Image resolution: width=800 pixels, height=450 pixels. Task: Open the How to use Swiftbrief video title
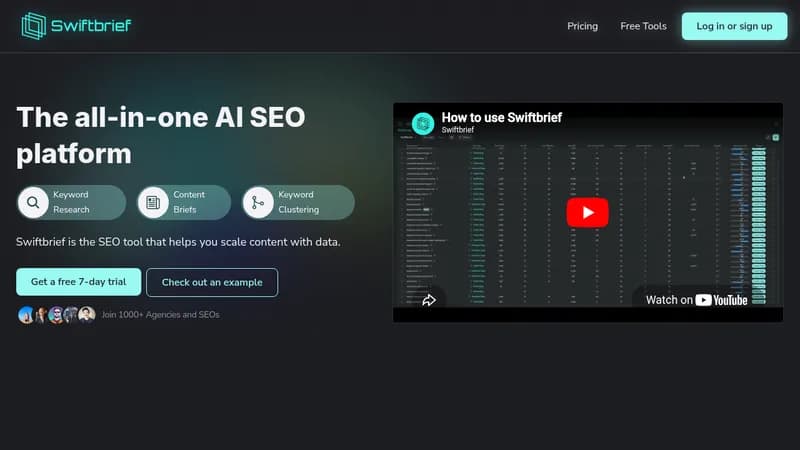tap(502, 117)
